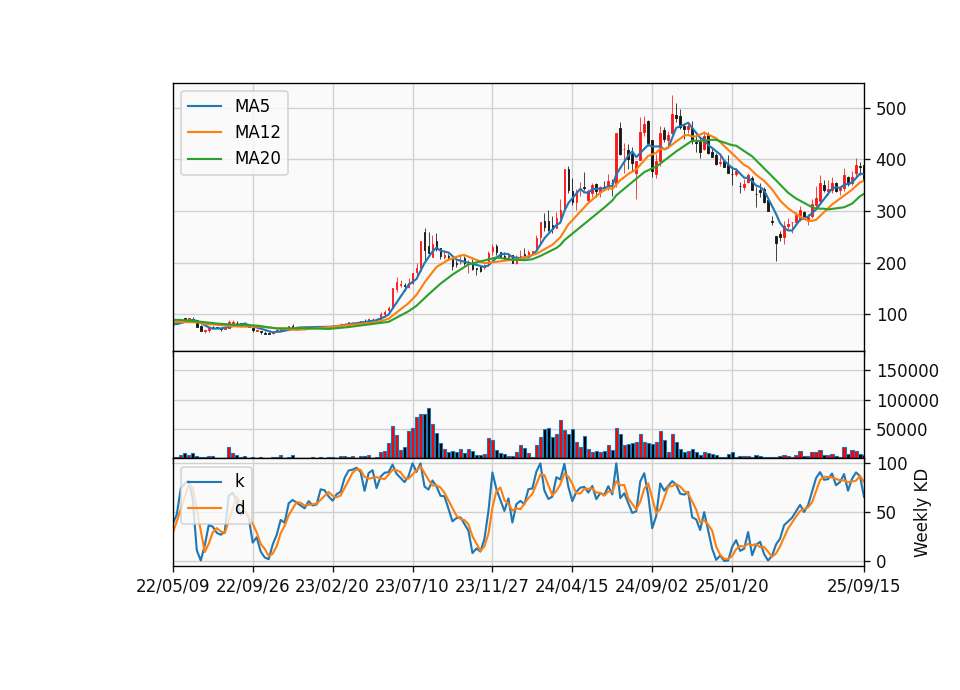Click the 100 price axis label at 100 level

(x=891, y=315)
